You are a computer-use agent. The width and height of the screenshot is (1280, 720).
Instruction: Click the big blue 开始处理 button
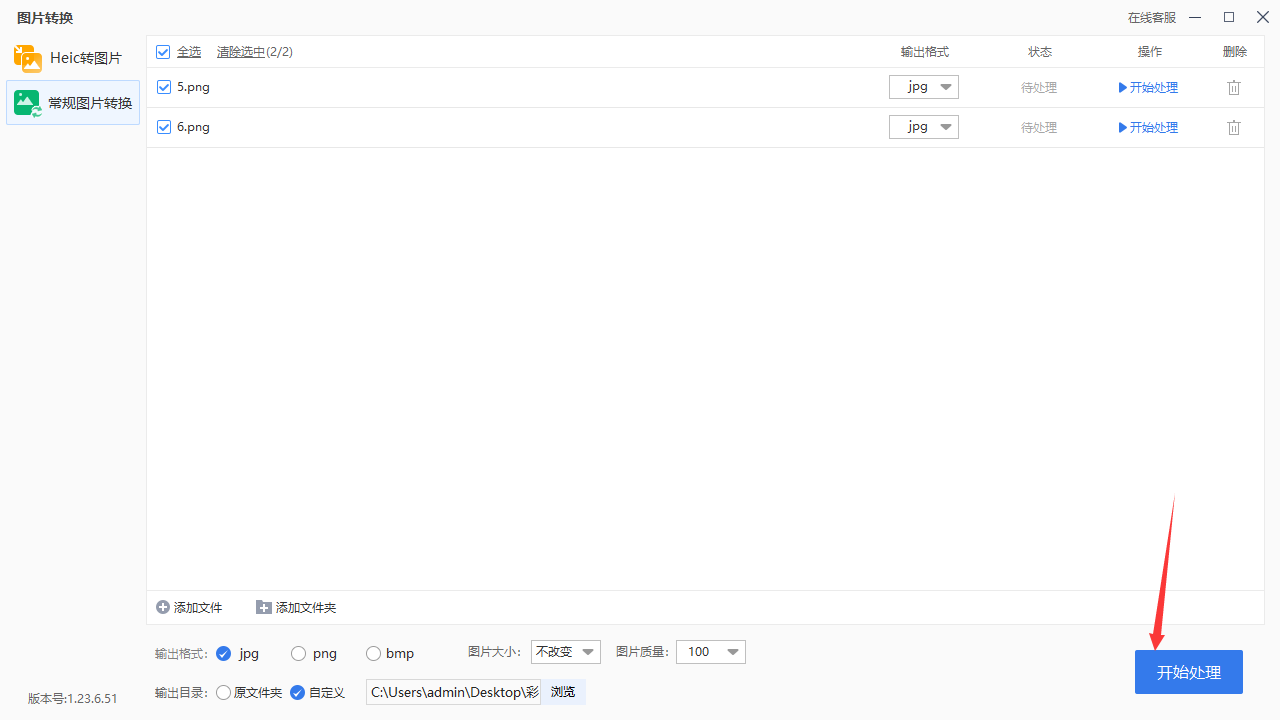(x=1189, y=672)
